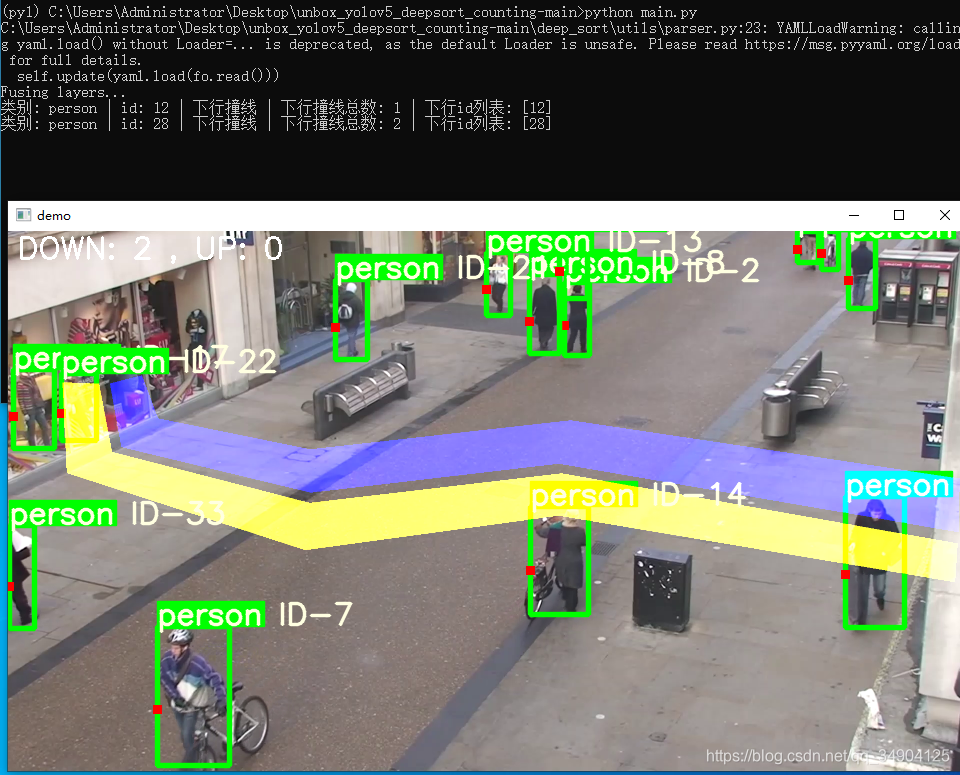
Task: Click the black trash bin on street
Action: [x=662, y=590]
